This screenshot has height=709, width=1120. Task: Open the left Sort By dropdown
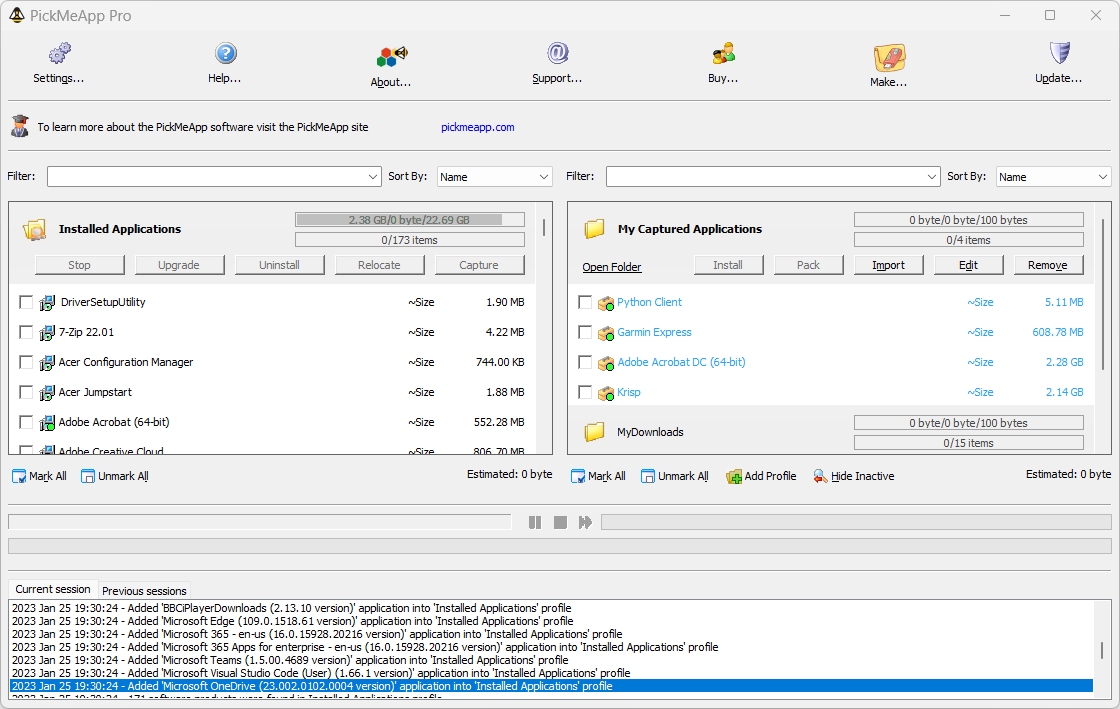coord(494,176)
